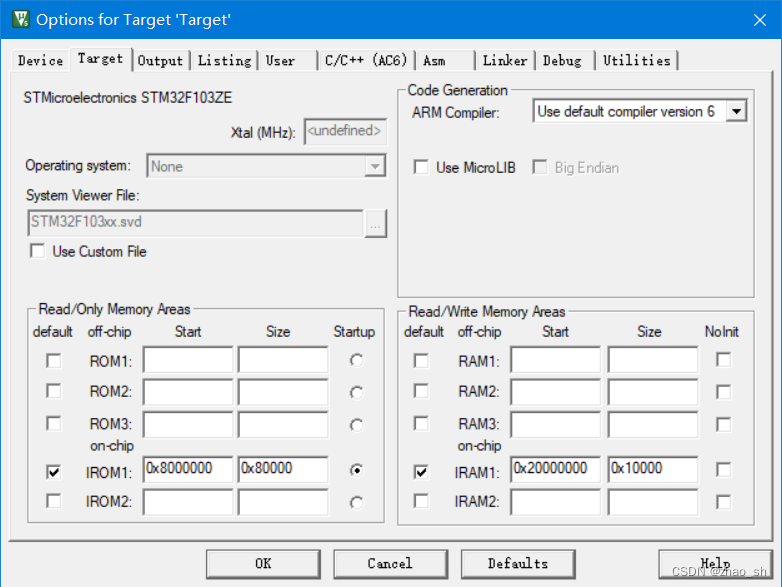
Task: Select IROM2 Startup radio button
Action: point(357,503)
